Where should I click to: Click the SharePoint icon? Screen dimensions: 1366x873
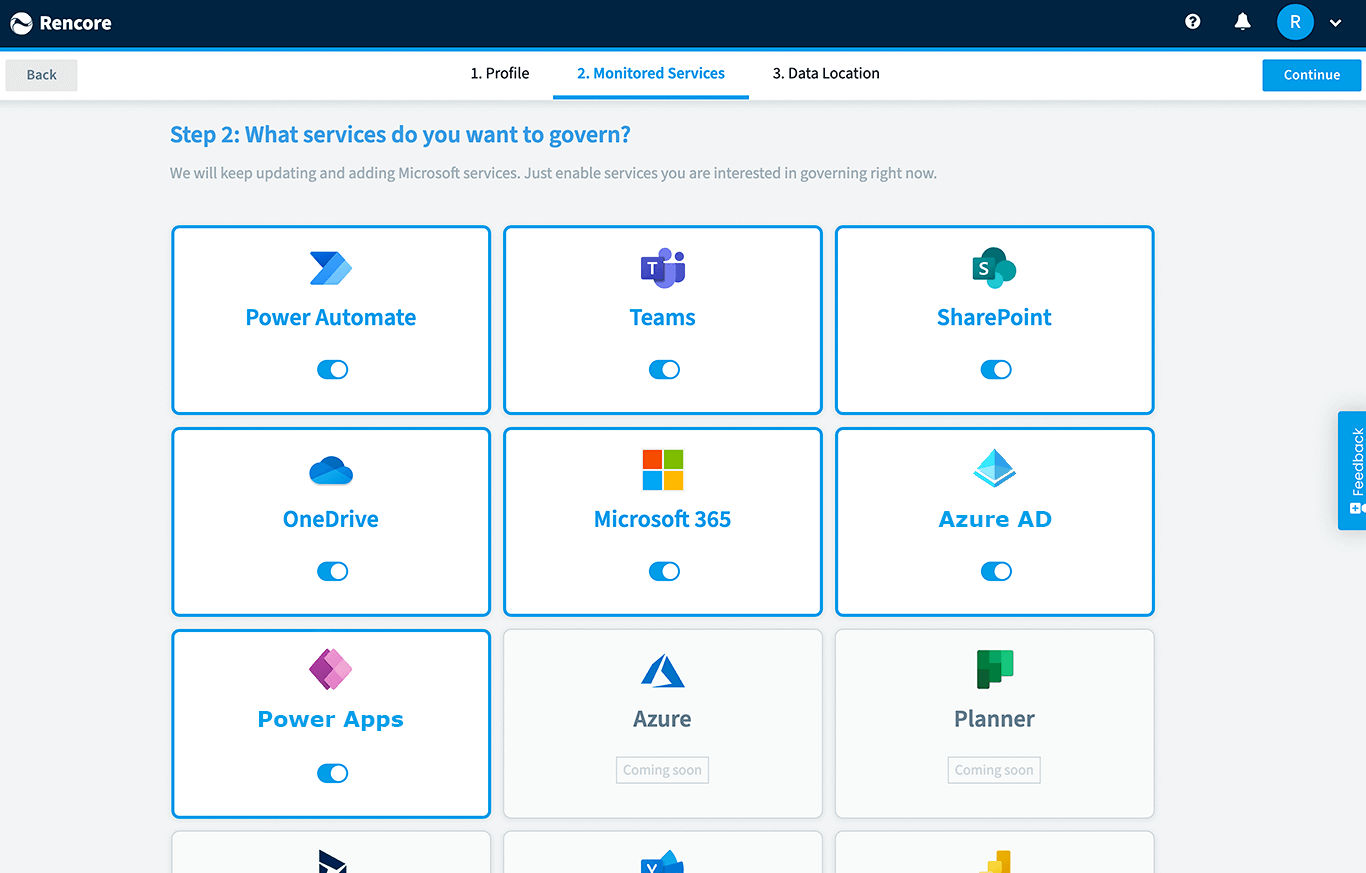(x=994, y=268)
